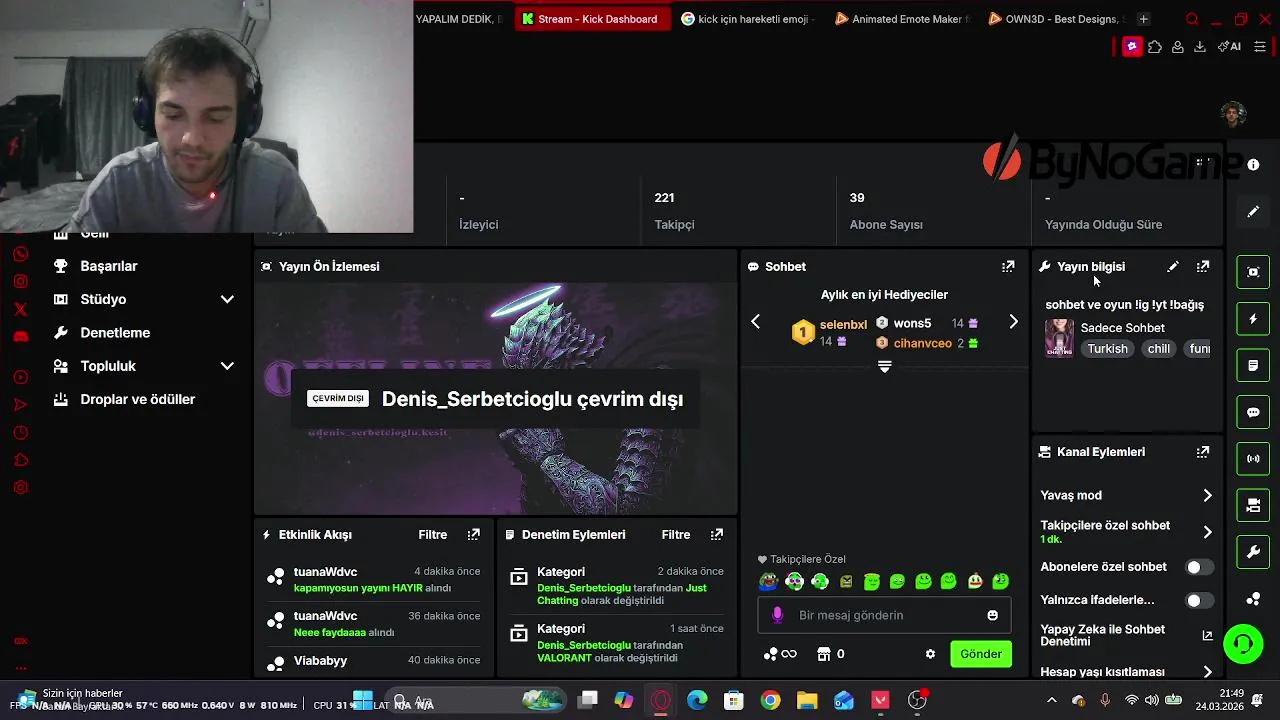Pop out the Sohbet chat panel

[x=1008, y=267]
